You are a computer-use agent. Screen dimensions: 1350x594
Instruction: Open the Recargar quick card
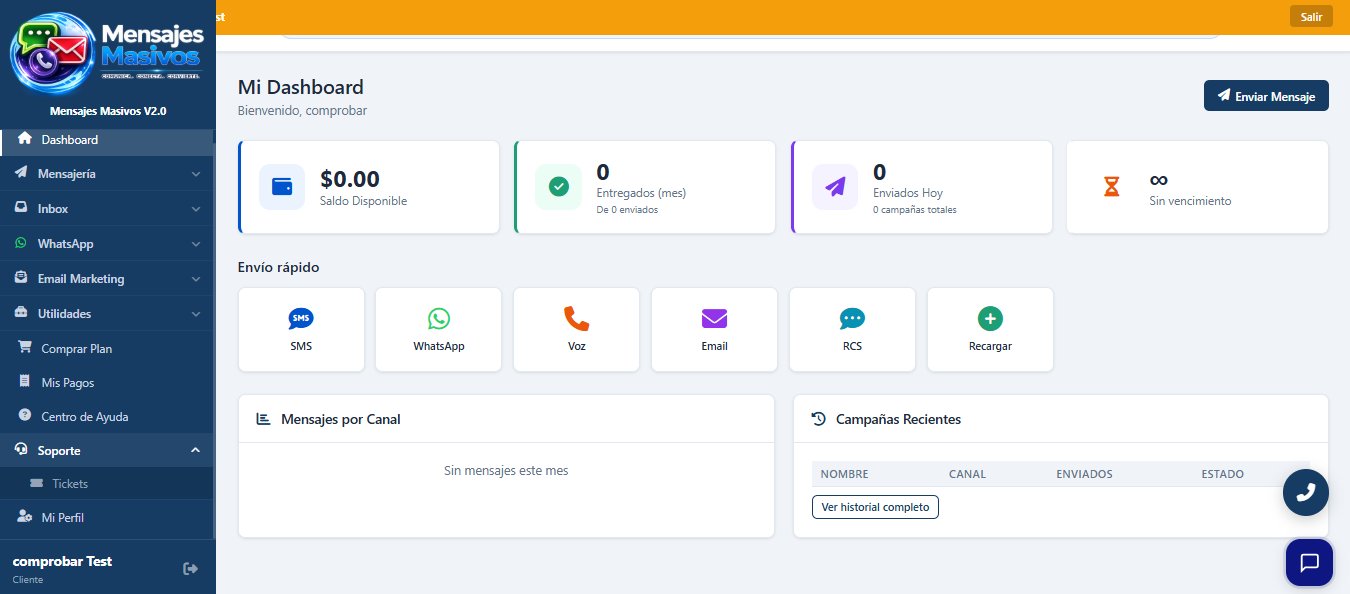tap(990, 329)
